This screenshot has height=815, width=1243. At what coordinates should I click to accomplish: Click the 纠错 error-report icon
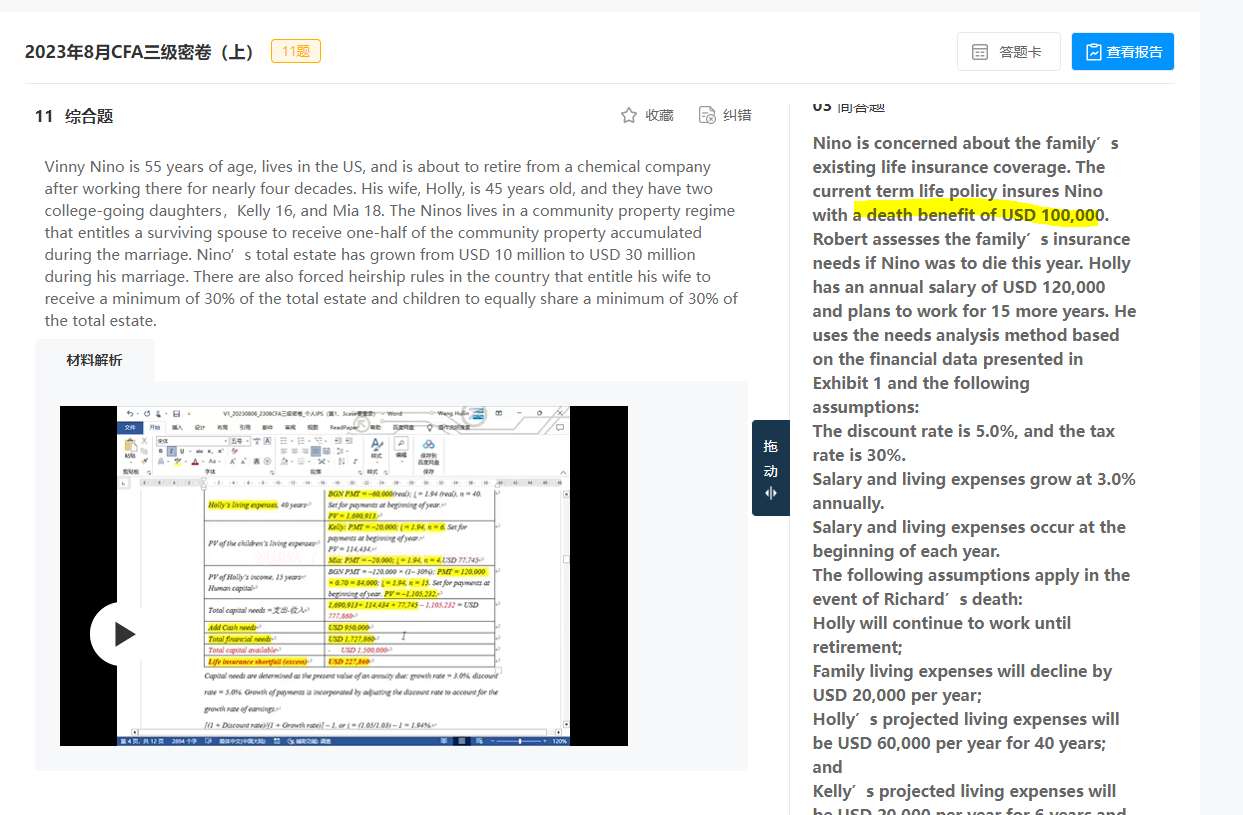coord(707,116)
